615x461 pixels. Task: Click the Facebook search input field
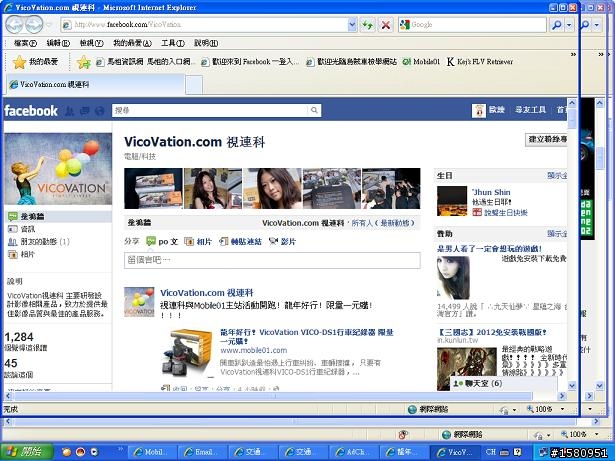click(210, 111)
